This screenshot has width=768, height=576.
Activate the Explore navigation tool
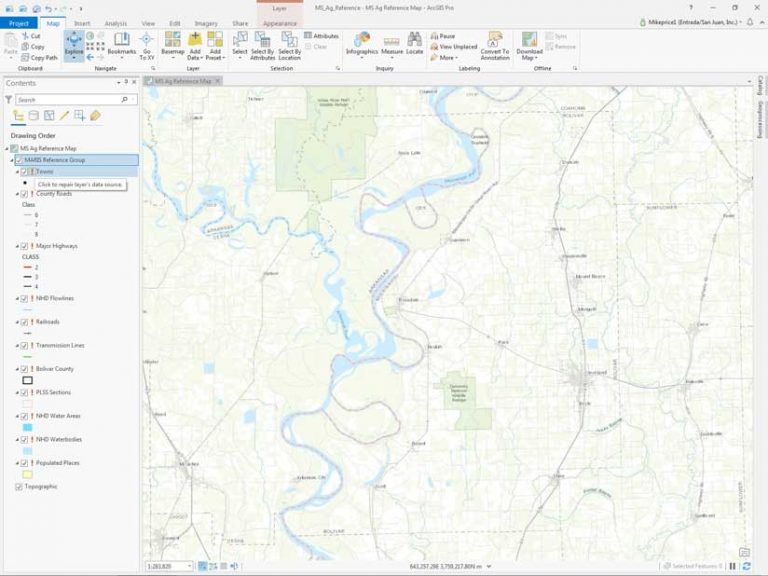click(74, 45)
